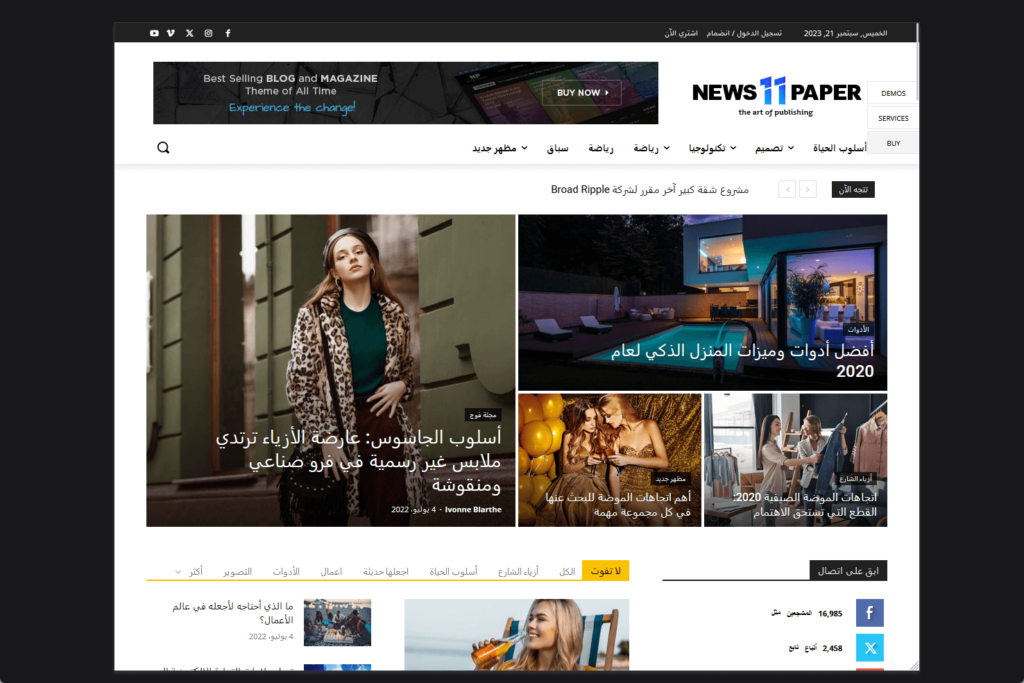The height and width of the screenshot is (683, 1024).
Task: Click the DEMOS side button
Action: pyautogui.click(x=893, y=93)
